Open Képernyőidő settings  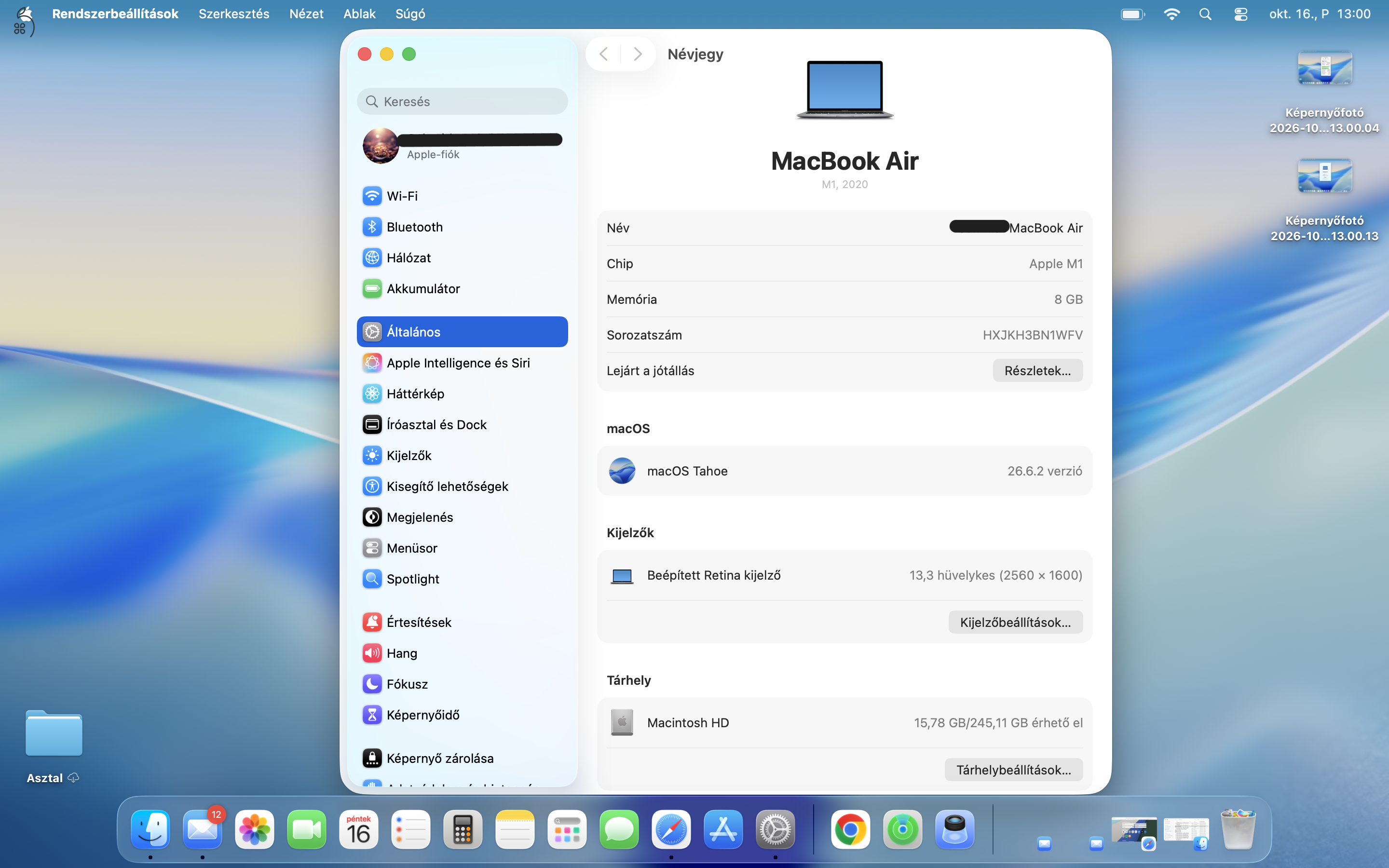coord(462,715)
